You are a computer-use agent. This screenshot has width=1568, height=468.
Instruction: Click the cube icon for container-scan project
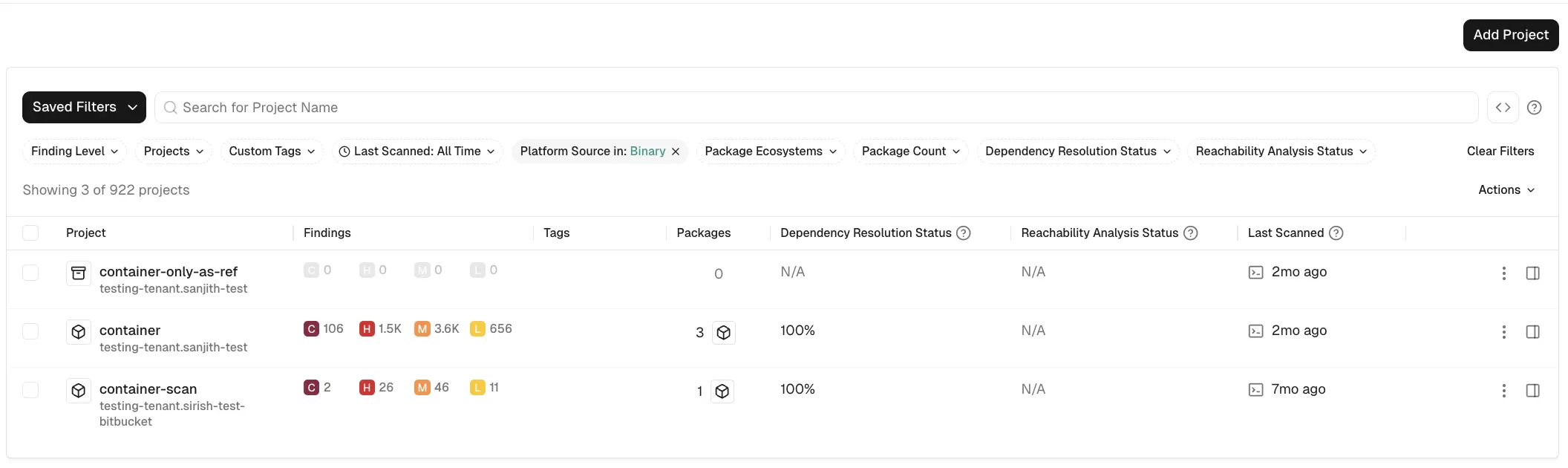[x=79, y=391]
